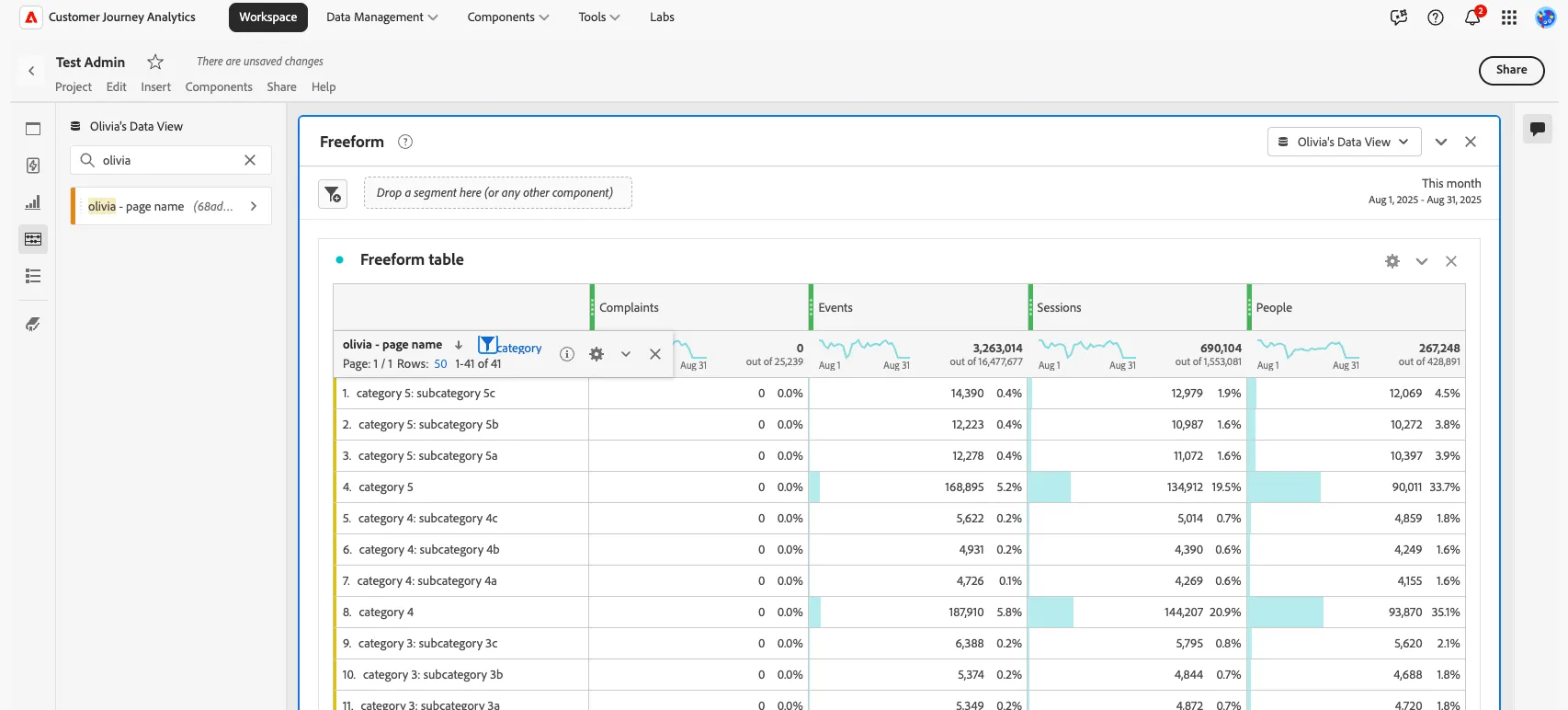This screenshot has height=710, width=1568.
Task: Open the Components icon in left rail
Action: coord(33,239)
